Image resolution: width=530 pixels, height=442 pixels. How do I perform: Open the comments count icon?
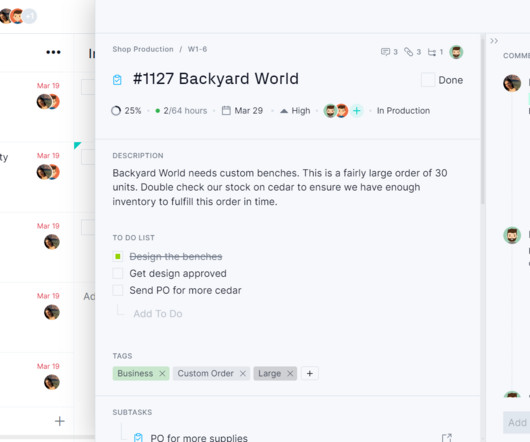(385, 52)
